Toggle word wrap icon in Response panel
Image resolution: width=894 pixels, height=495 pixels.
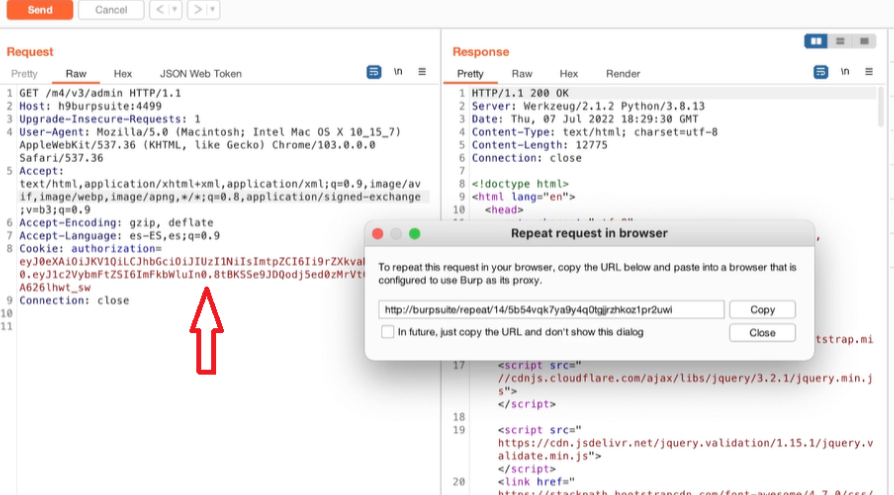820,72
